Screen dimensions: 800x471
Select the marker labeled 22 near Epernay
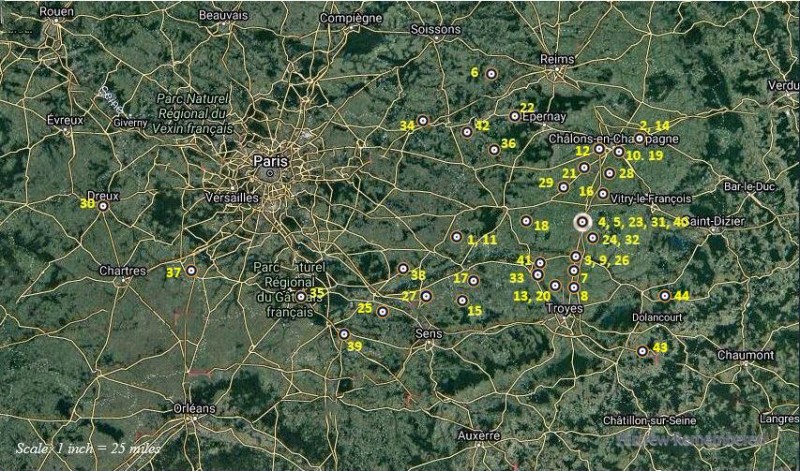tap(514, 116)
